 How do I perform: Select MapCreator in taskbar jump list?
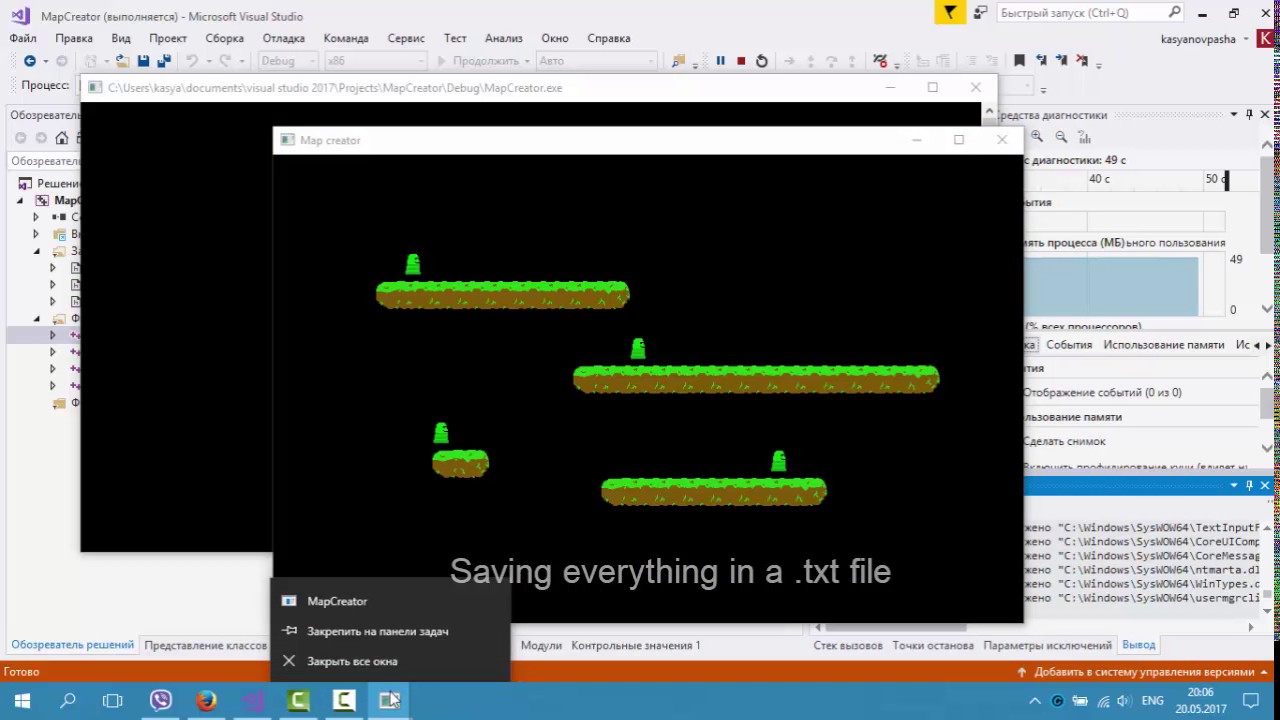click(x=391, y=601)
